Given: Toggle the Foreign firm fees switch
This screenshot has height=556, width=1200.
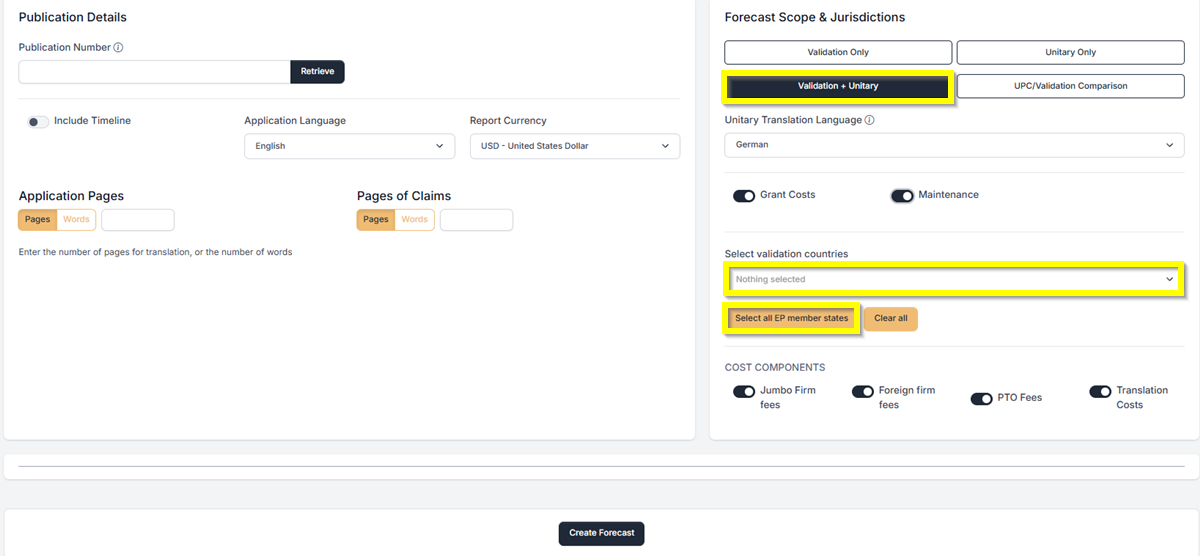Looking at the screenshot, I should (862, 392).
